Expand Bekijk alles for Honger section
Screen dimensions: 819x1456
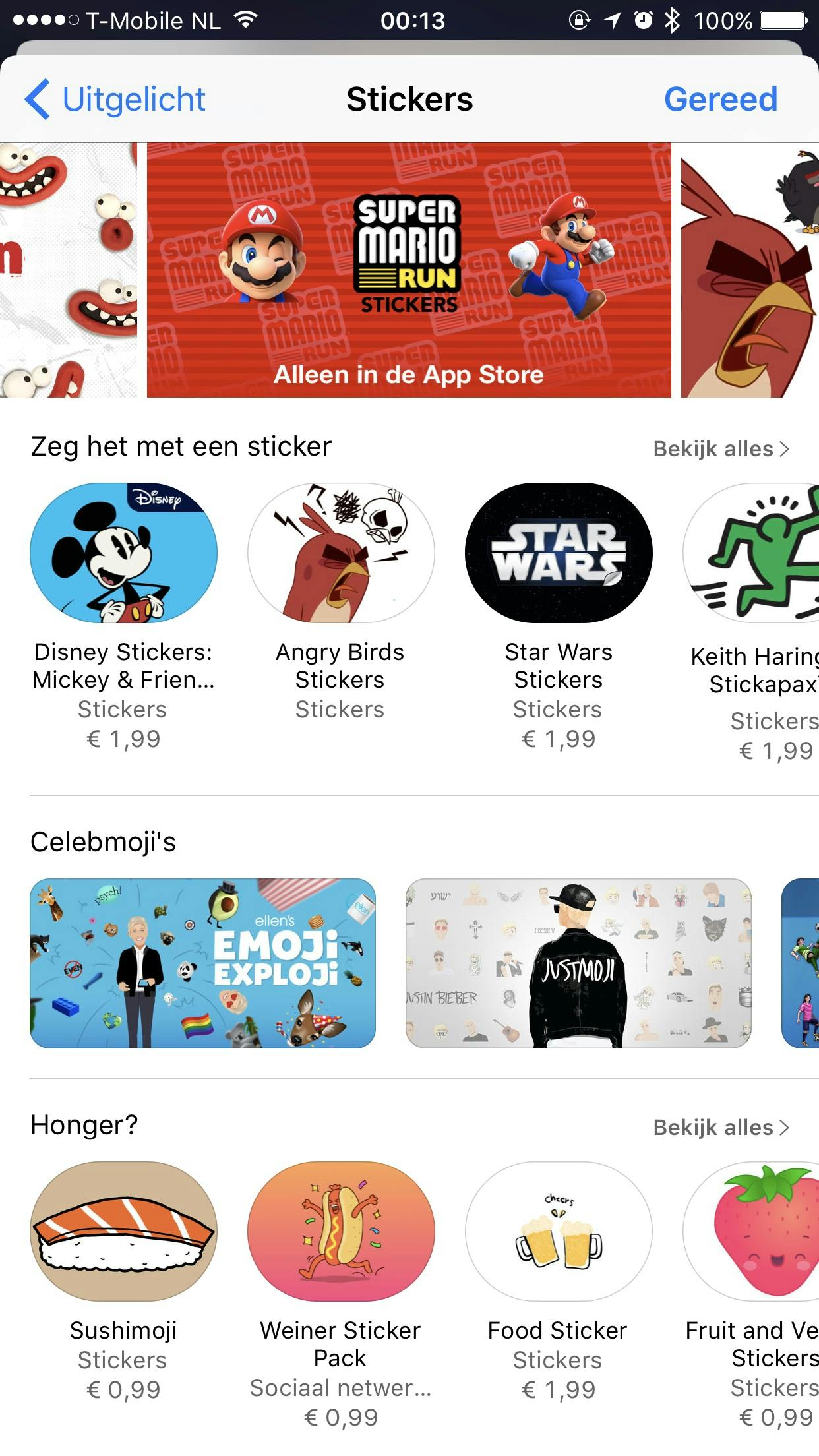pos(721,1128)
